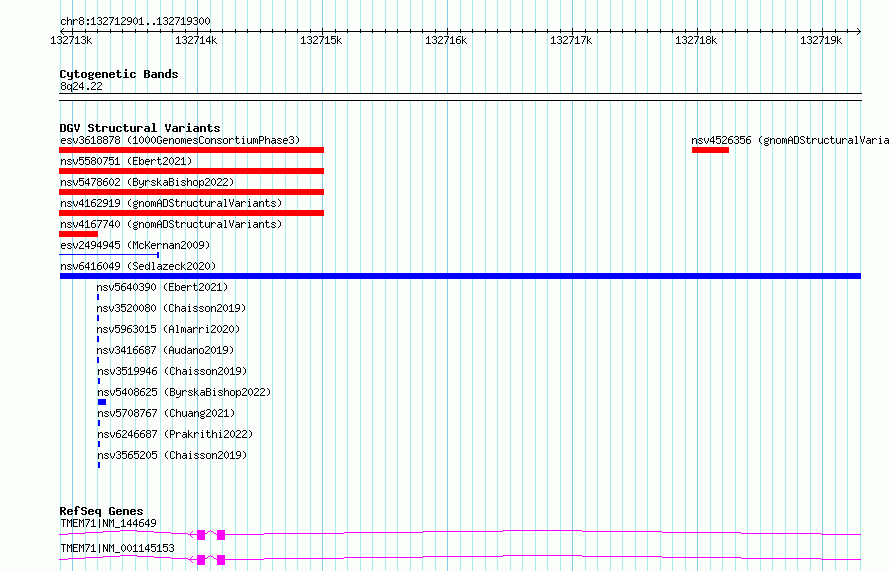
Task: Click the 132715k ruler tick label
Action: (321, 40)
